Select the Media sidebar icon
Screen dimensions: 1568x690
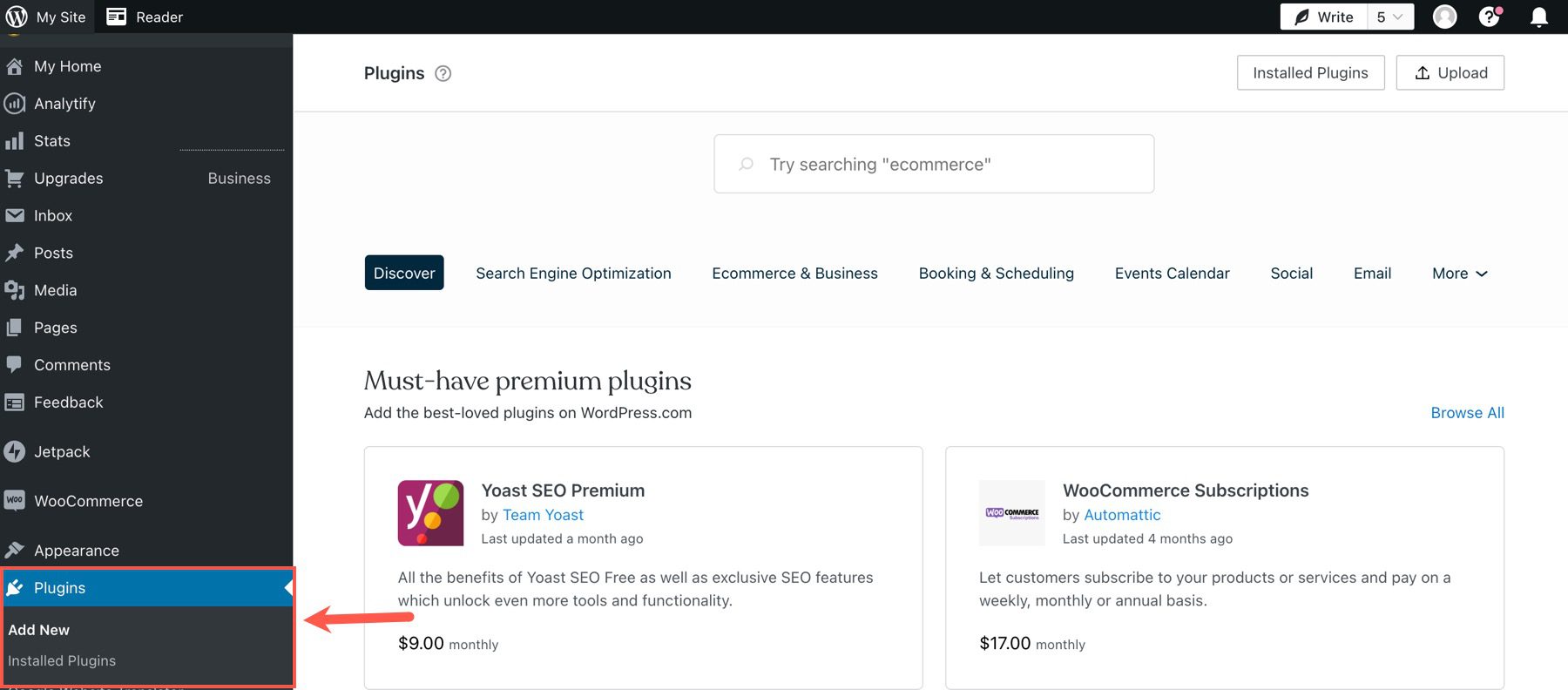coord(14,290)
